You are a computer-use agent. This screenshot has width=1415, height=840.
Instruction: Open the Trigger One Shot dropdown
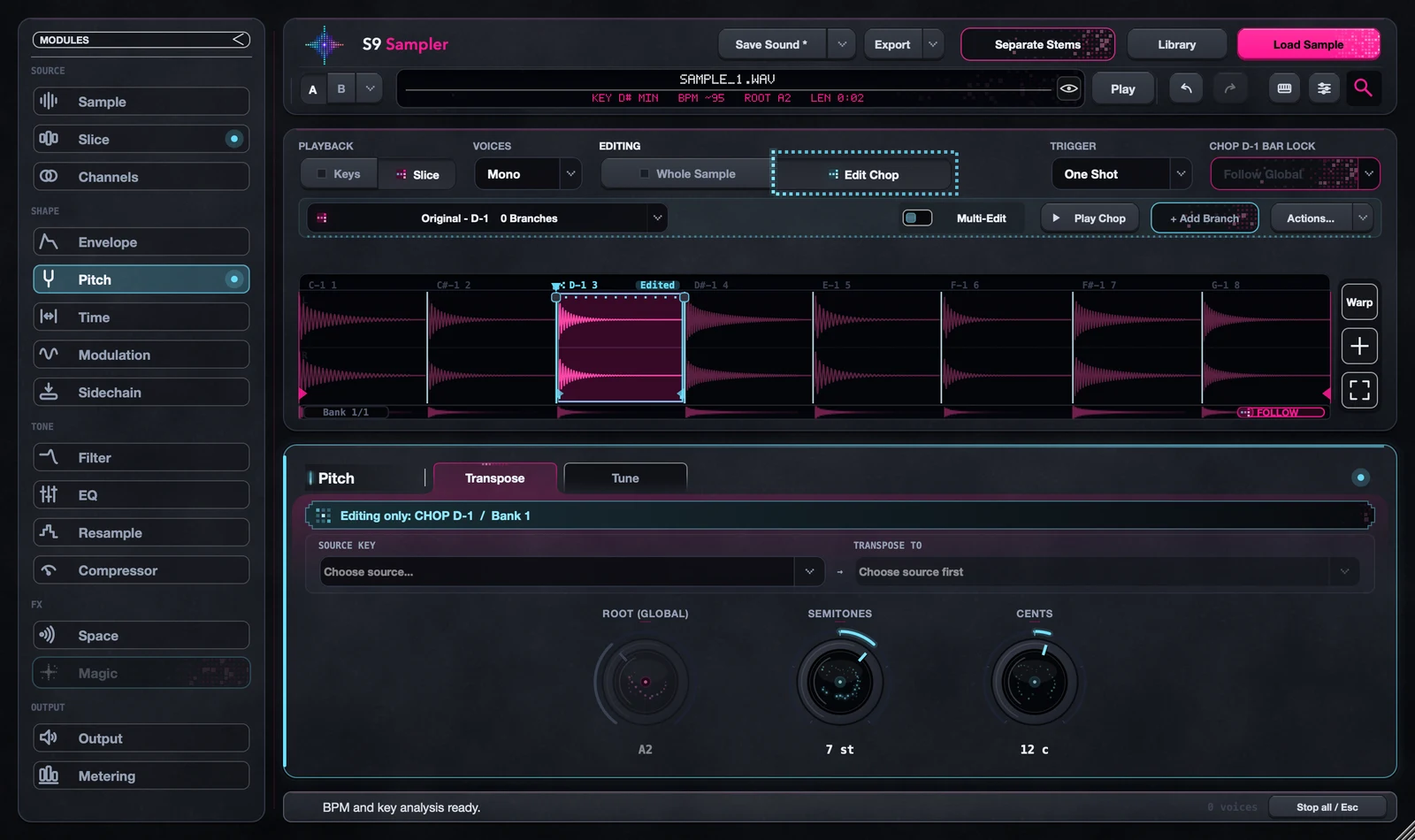[x=1121, y=174]
